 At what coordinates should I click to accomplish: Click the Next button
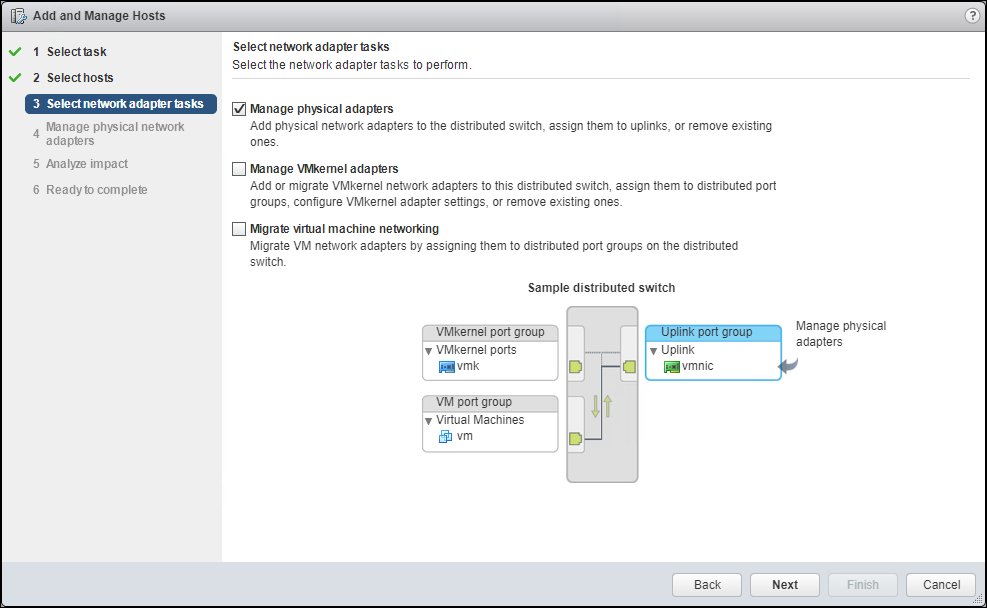[784, 584]
